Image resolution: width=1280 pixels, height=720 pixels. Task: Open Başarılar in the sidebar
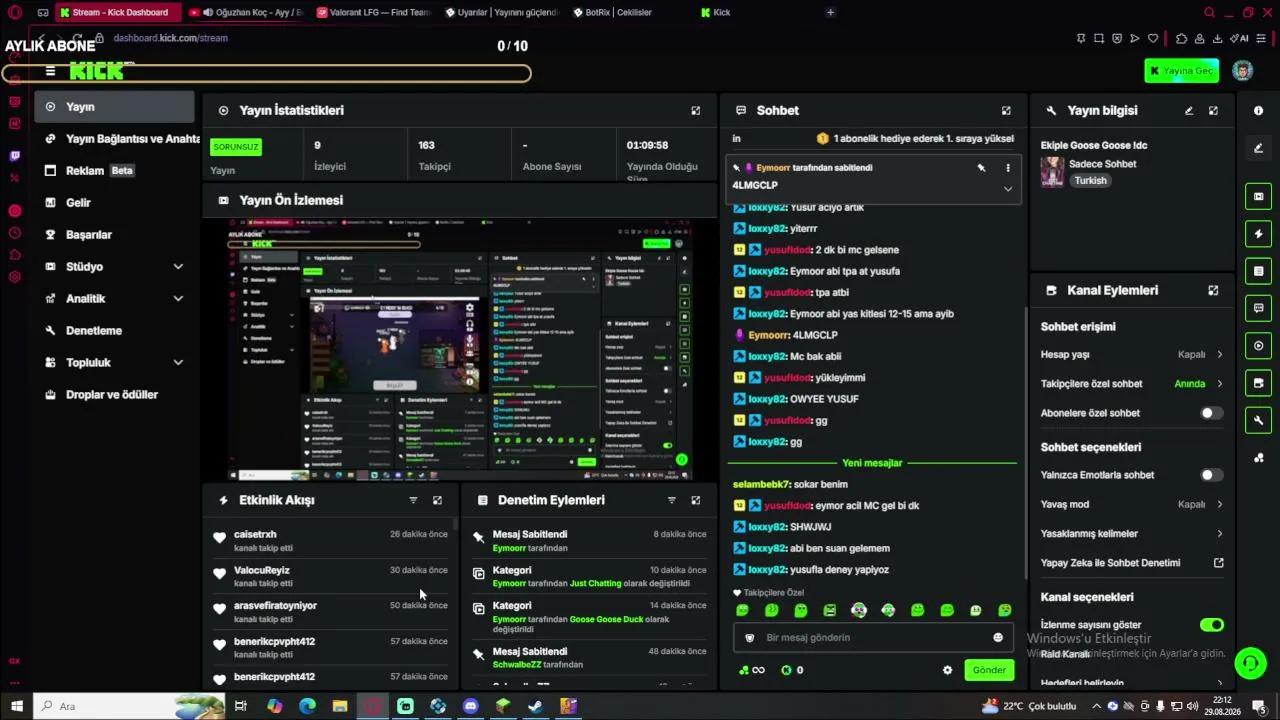(x=114, y=235)
